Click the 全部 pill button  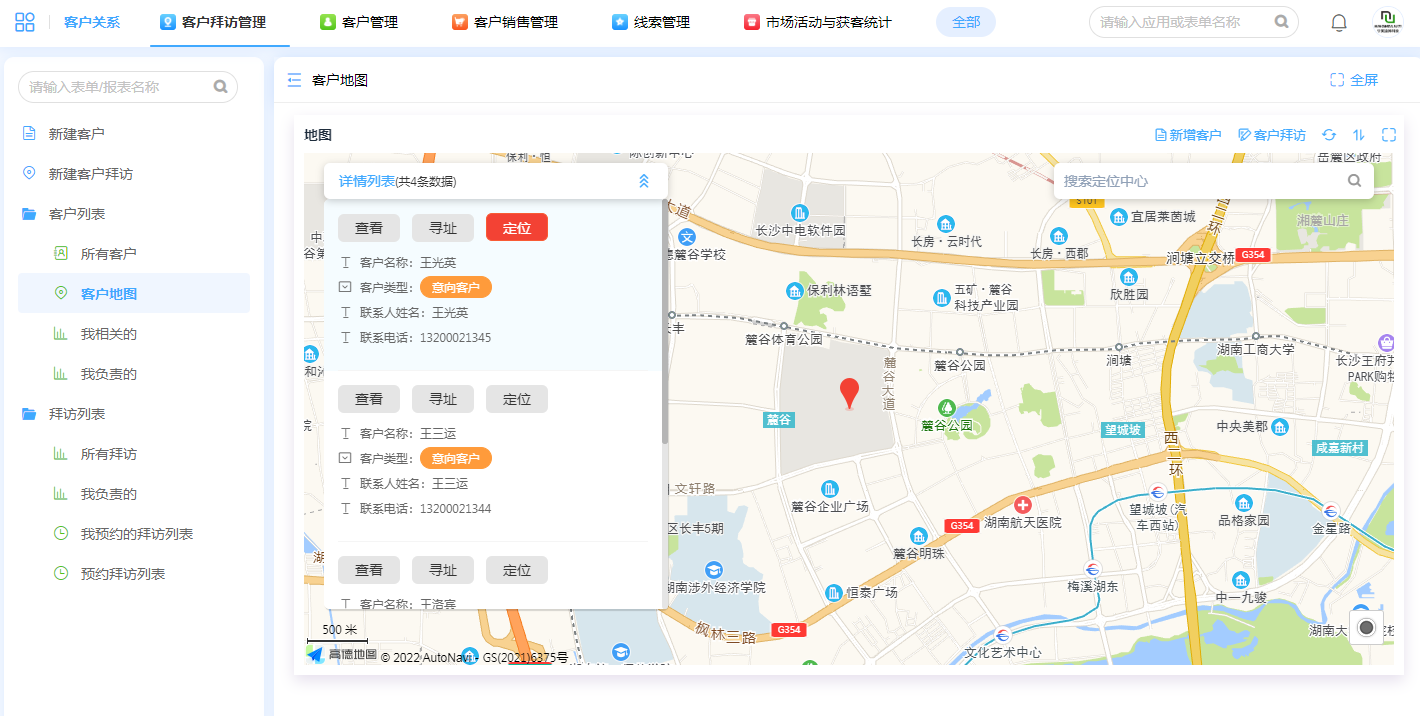click(x=966, y=22)
